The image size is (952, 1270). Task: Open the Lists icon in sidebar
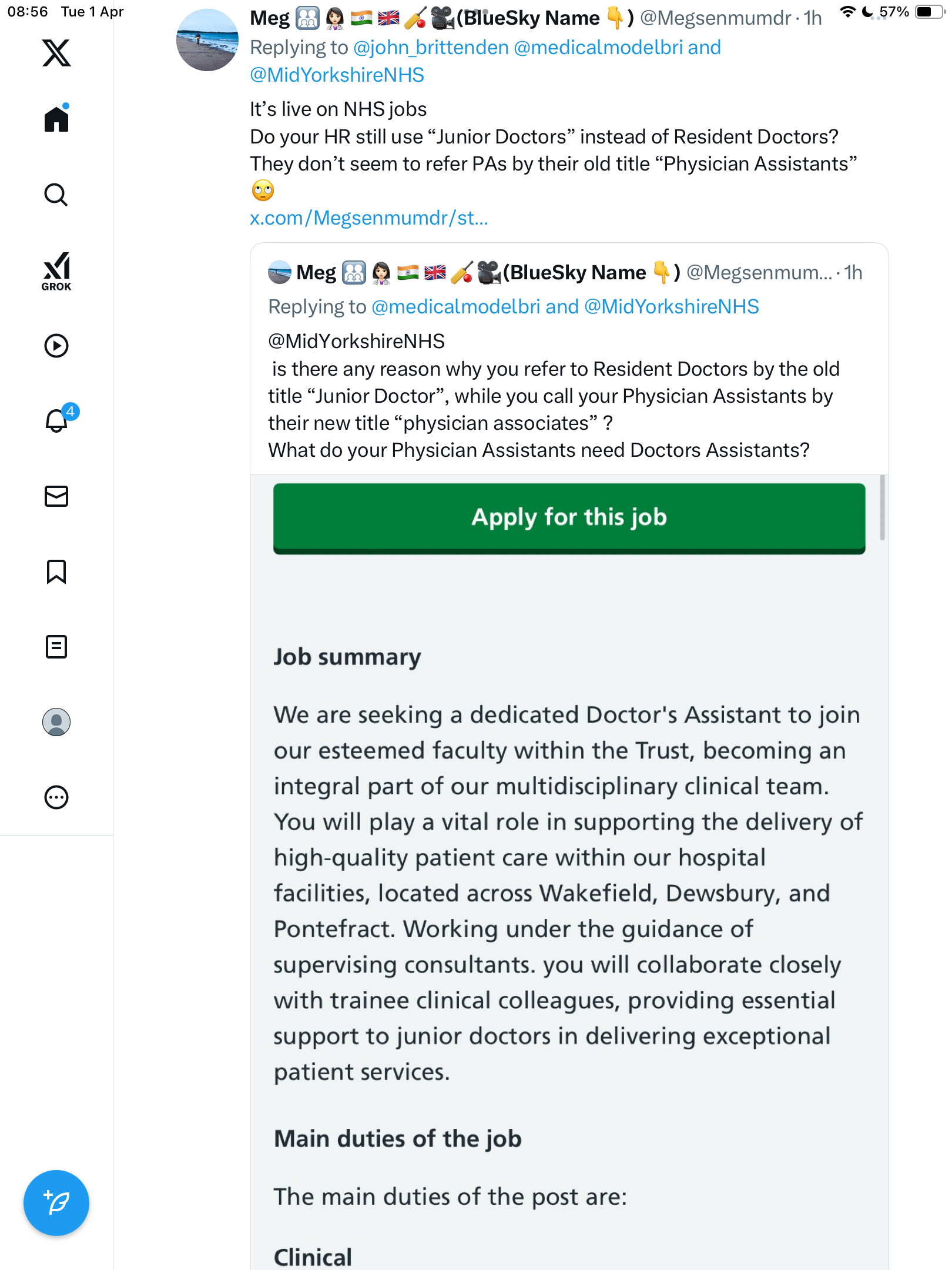56,647
